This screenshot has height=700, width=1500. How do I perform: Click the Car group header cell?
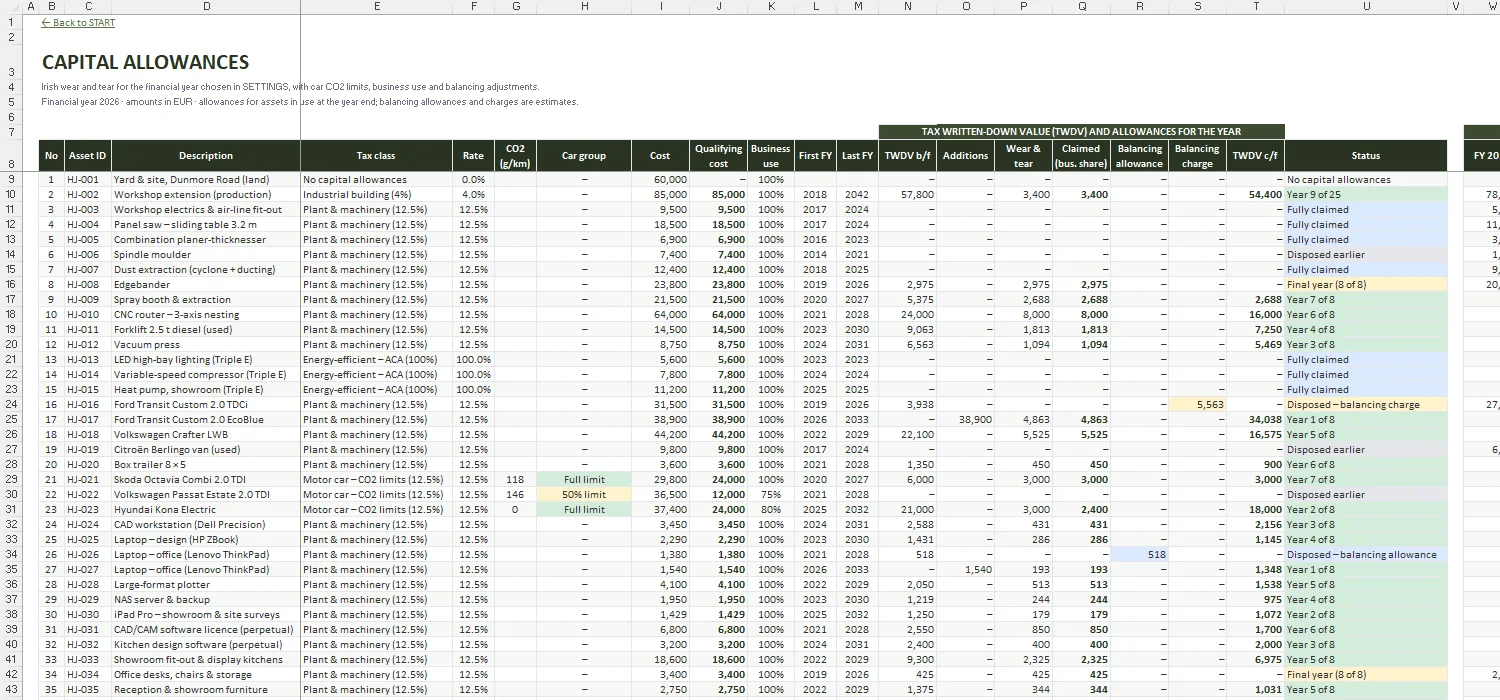point(584,155)
